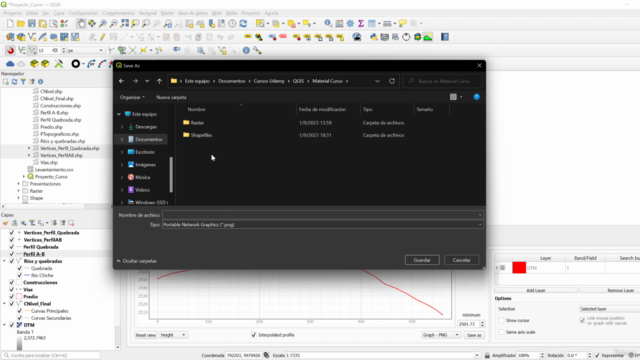The height and width of the screenshot is (360, 640).
Task: Click the Reset view button
Action: coord(145,335)
